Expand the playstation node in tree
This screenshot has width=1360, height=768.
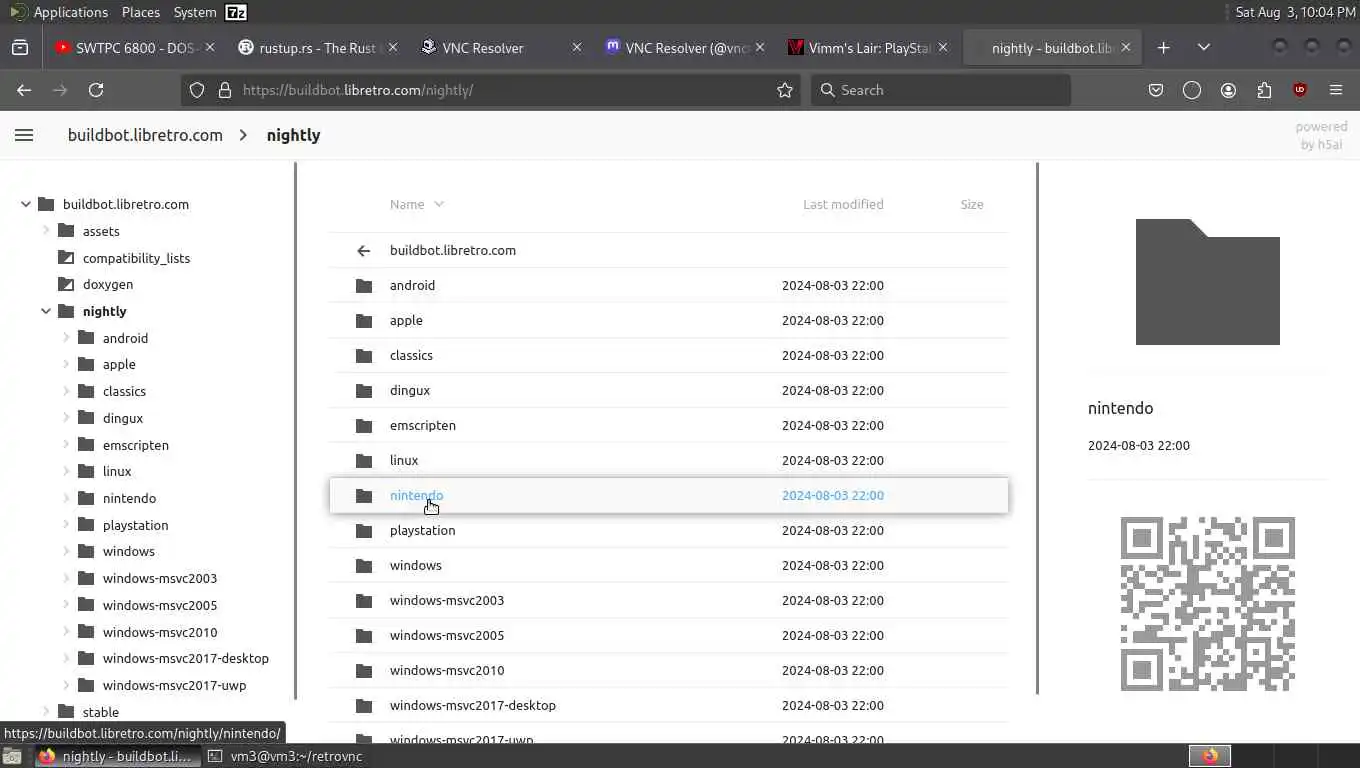pos(66,525)
